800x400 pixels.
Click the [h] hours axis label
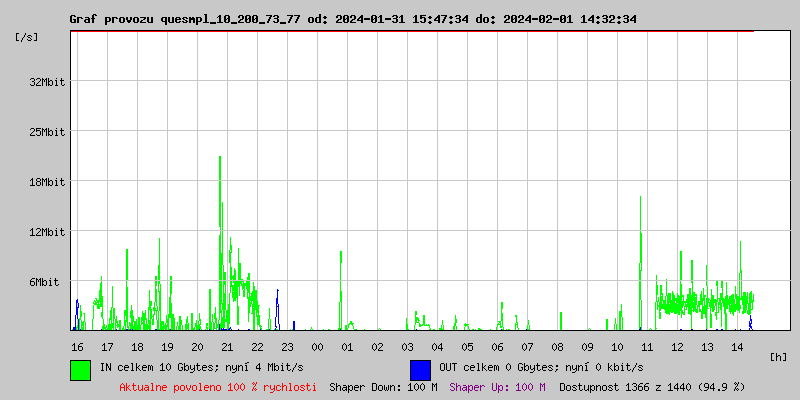click(778, 356)
